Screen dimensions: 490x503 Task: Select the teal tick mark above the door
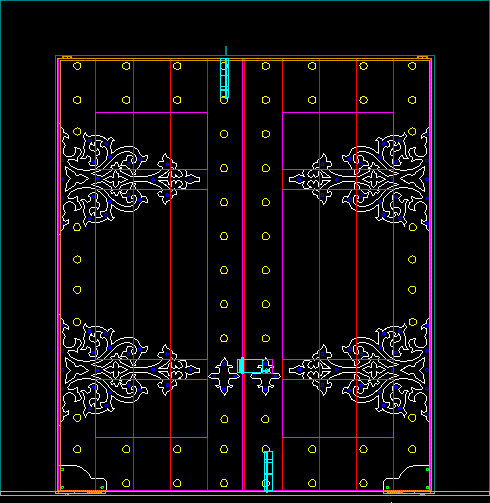click(226, 51)
